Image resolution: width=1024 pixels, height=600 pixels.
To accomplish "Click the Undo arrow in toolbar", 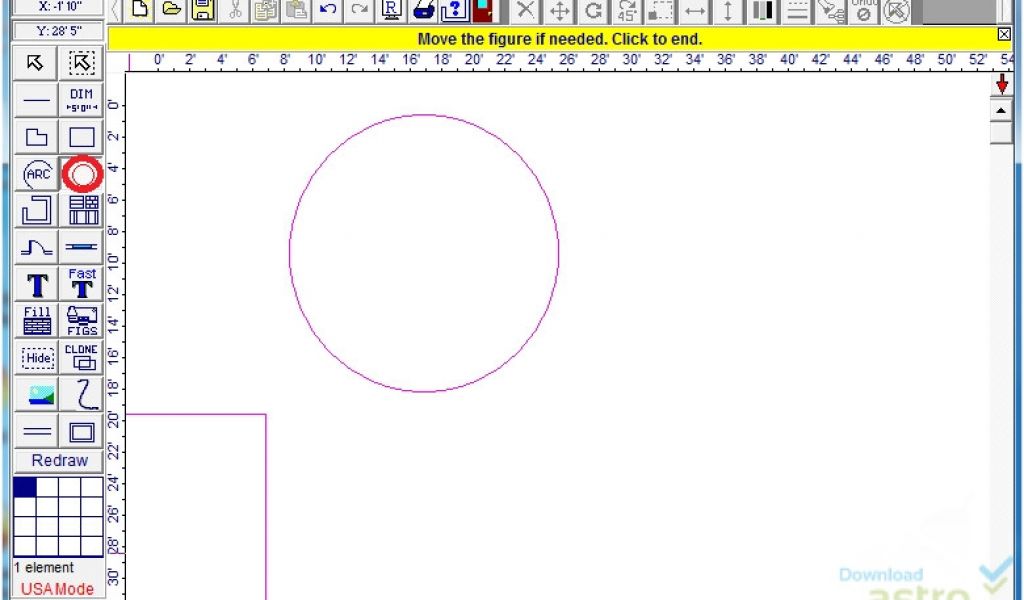I will click(x=327, y=11).
